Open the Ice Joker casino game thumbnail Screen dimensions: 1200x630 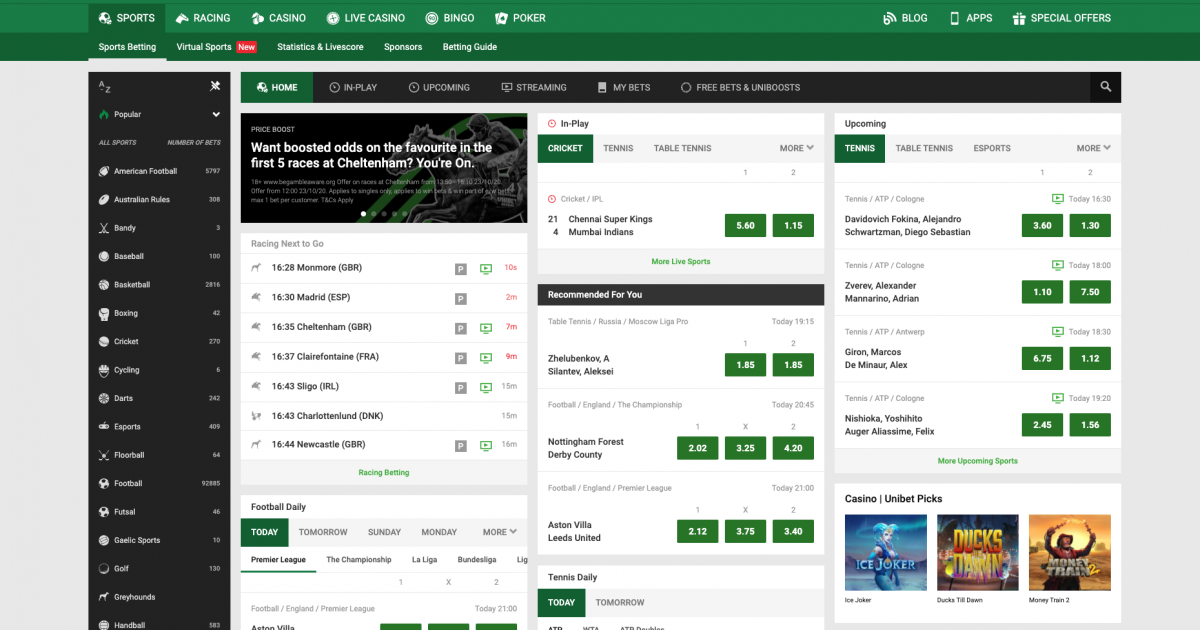click(885, 551)
